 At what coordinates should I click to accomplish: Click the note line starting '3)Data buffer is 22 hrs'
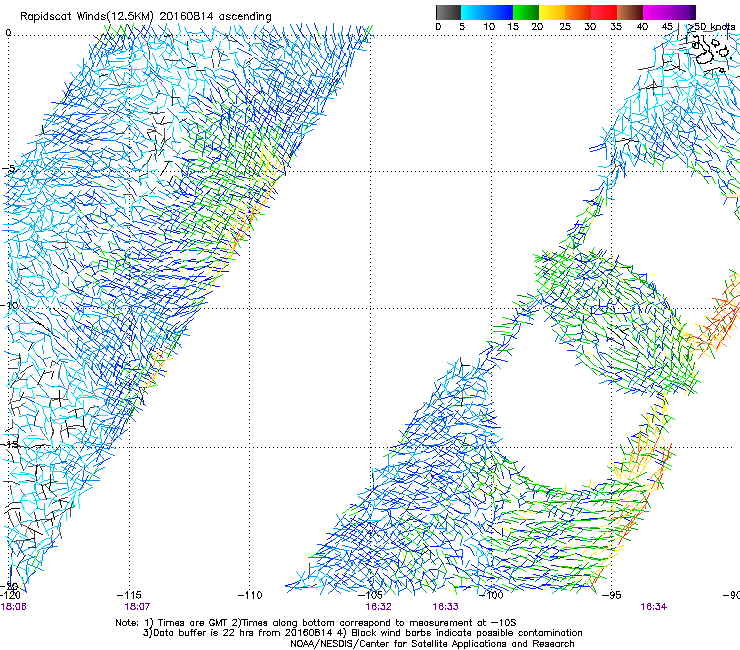pos(362,633)
